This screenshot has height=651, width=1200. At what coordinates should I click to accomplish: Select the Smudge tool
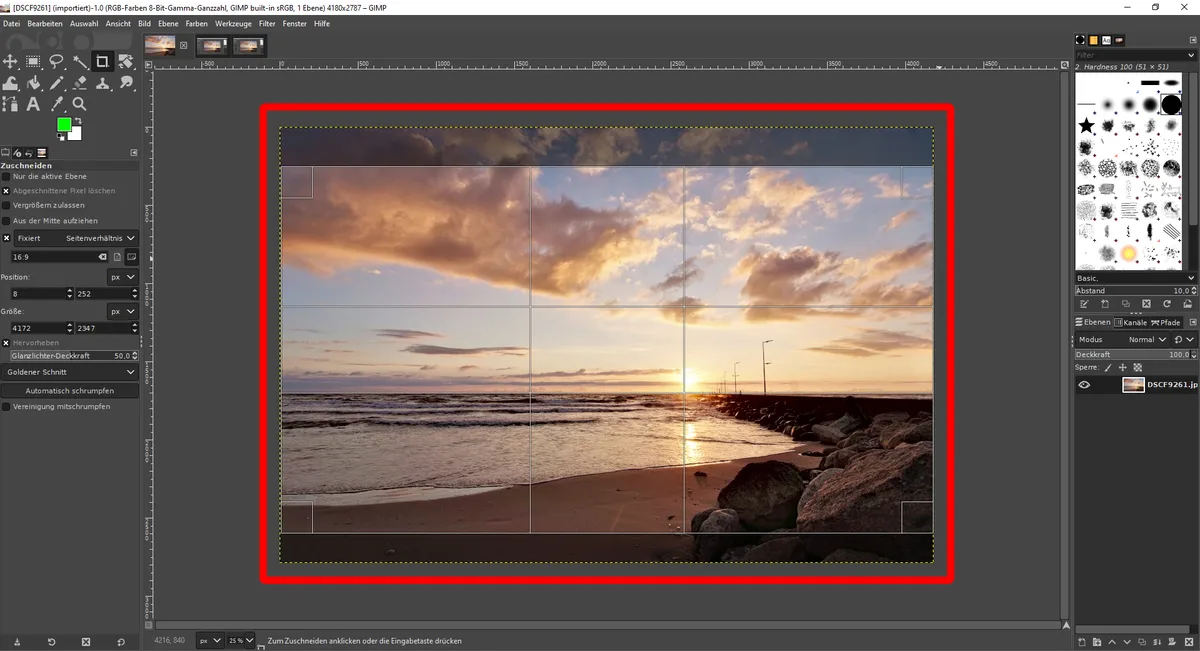(x=125, y=83)
